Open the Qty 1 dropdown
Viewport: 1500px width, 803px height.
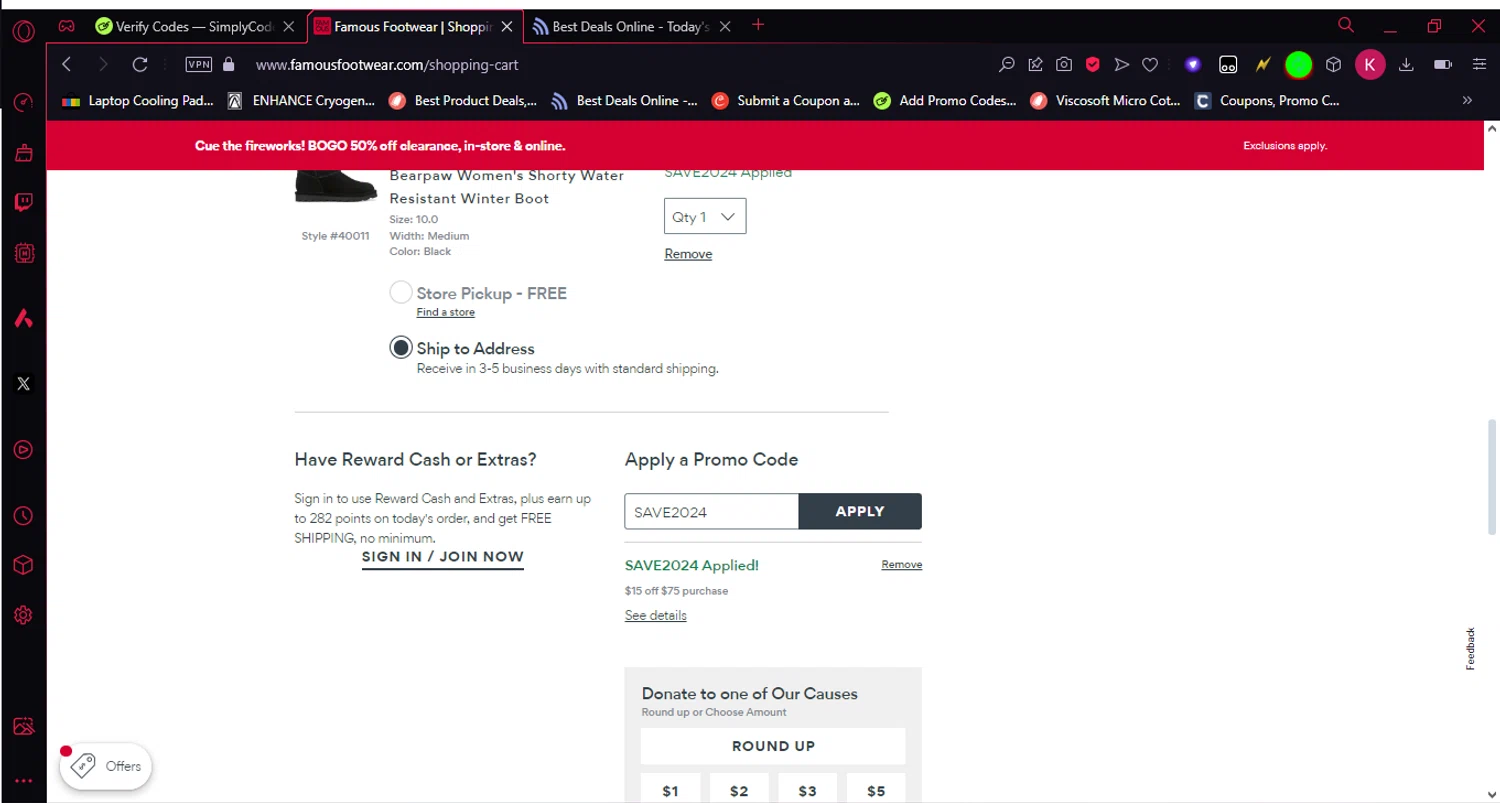(705, 217)
